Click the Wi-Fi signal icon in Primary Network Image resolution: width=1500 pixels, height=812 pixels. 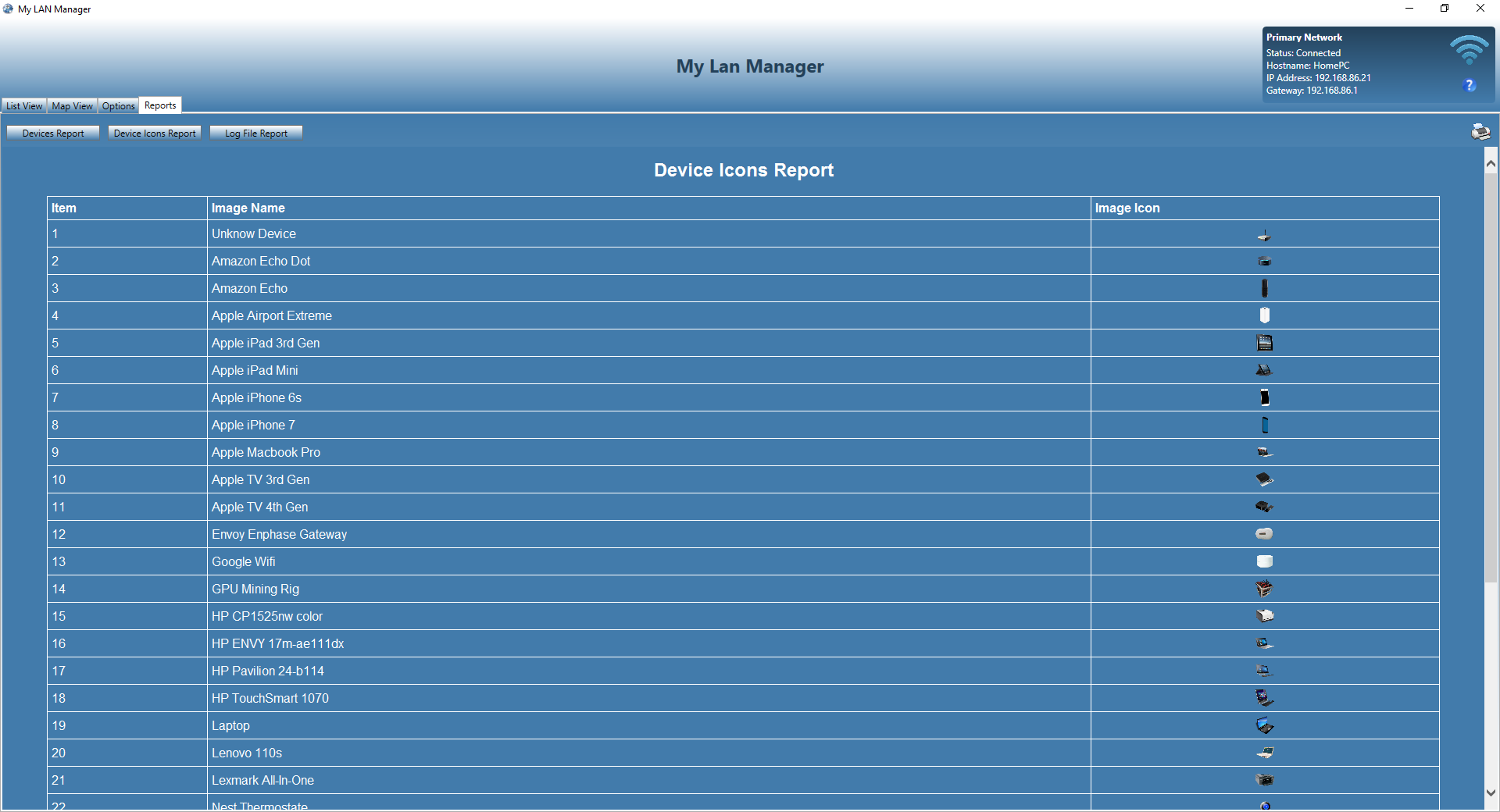[1470, 50]
